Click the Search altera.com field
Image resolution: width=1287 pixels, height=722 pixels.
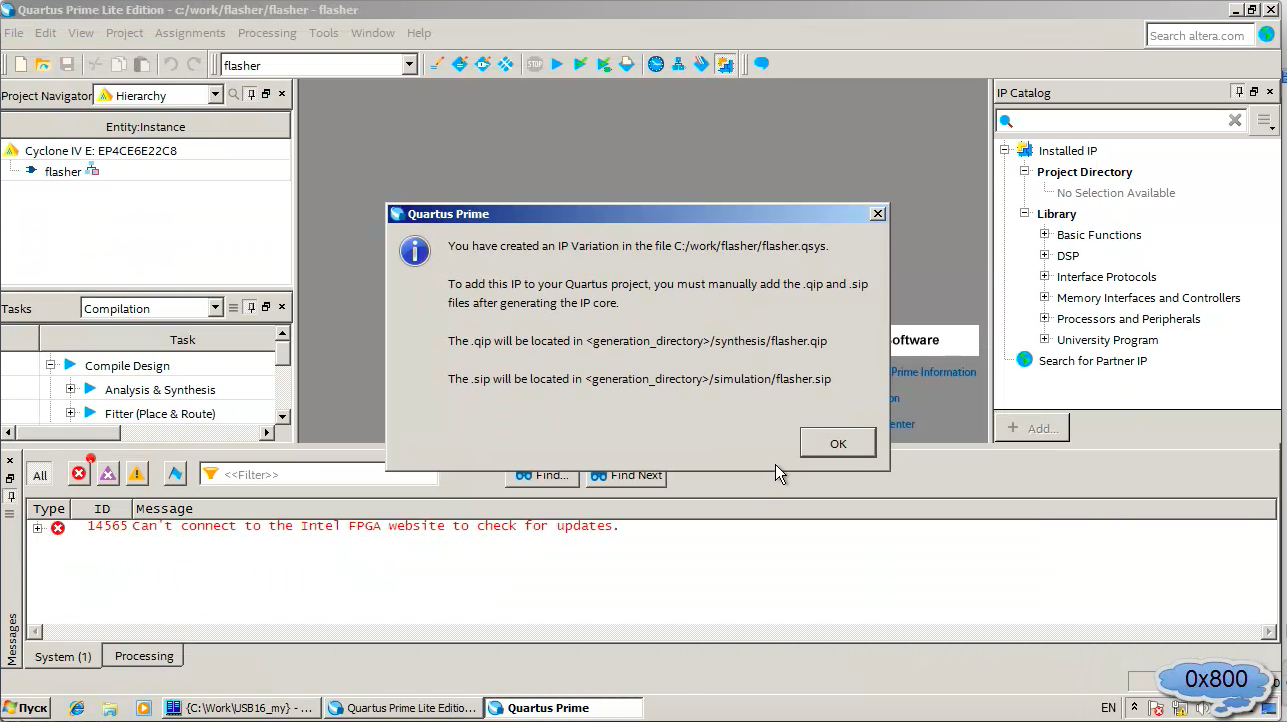click(x=1198, y=35)
